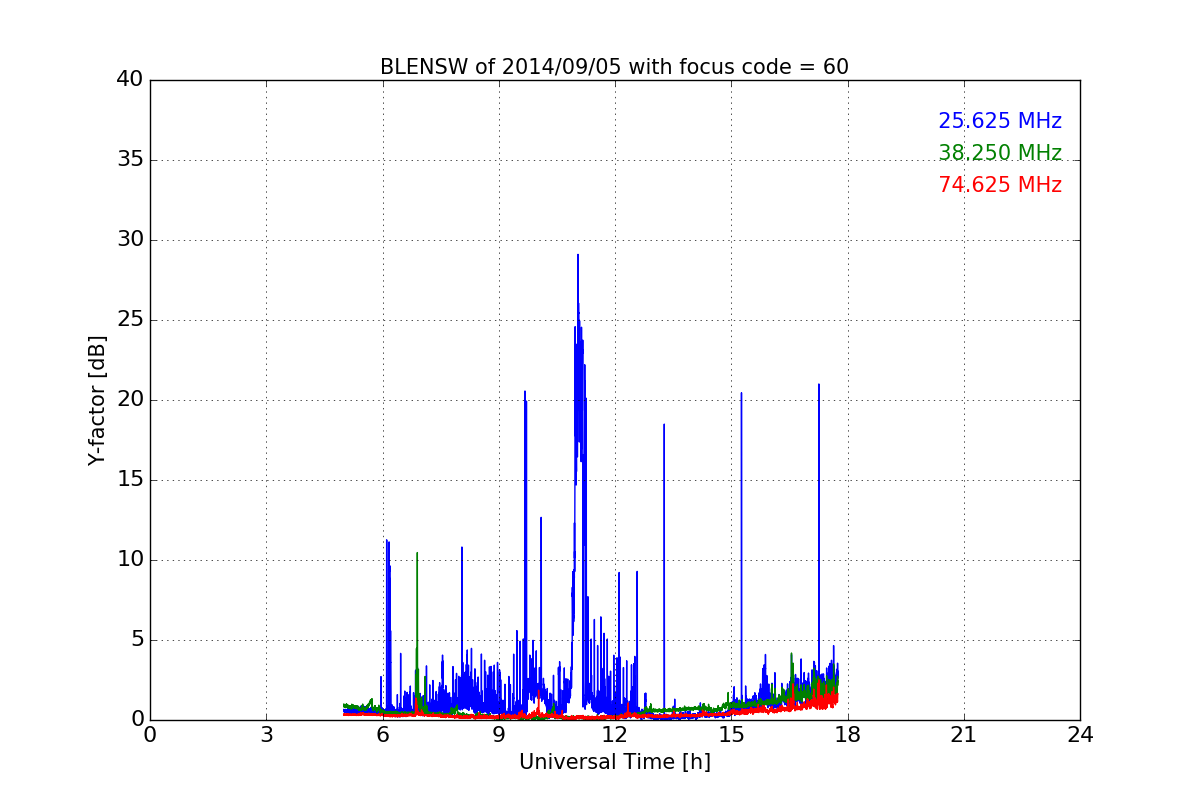Click y-axis tick value '25'
The image size is (1200, 800).
coord(130,320)
